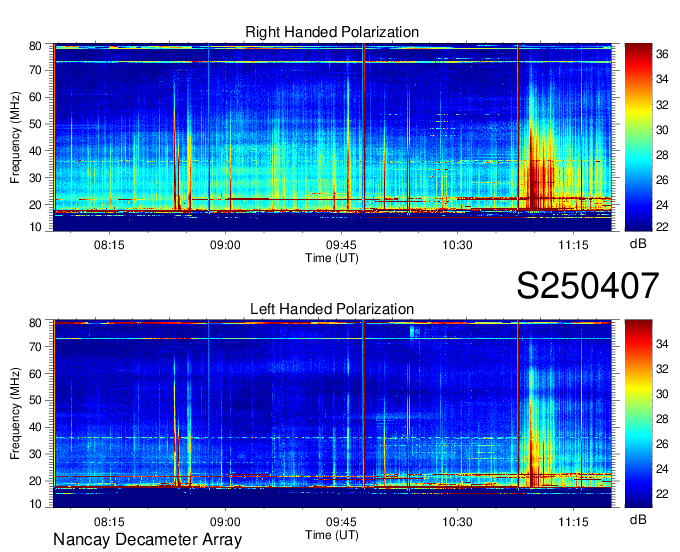The height and width of the screenshot is (552, 680).
Task: Select the 10 MHz tick of left-handed plot
Action: [x=35, y=504]
